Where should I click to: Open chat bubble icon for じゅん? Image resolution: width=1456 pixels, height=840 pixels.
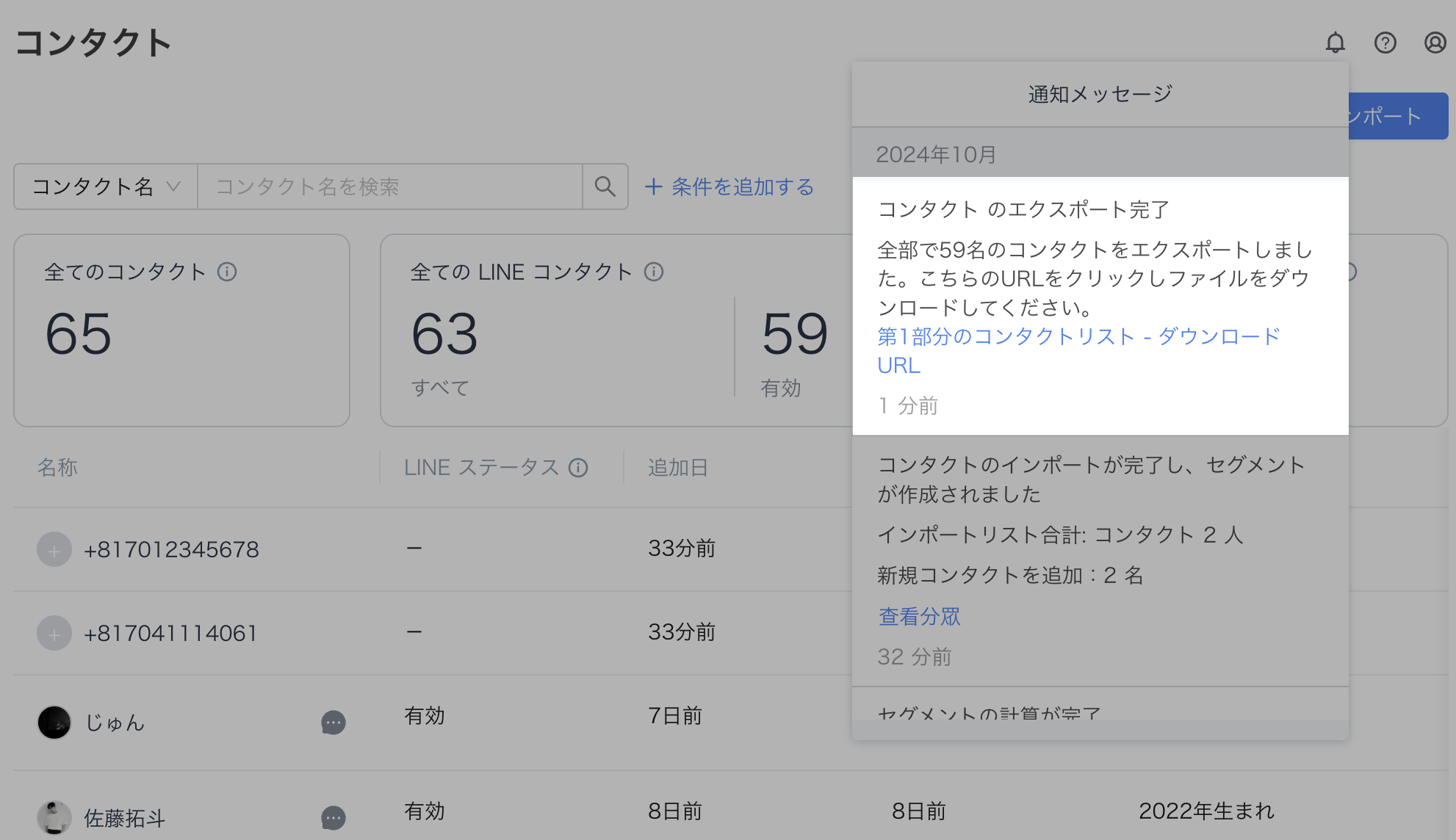point(333,723)
